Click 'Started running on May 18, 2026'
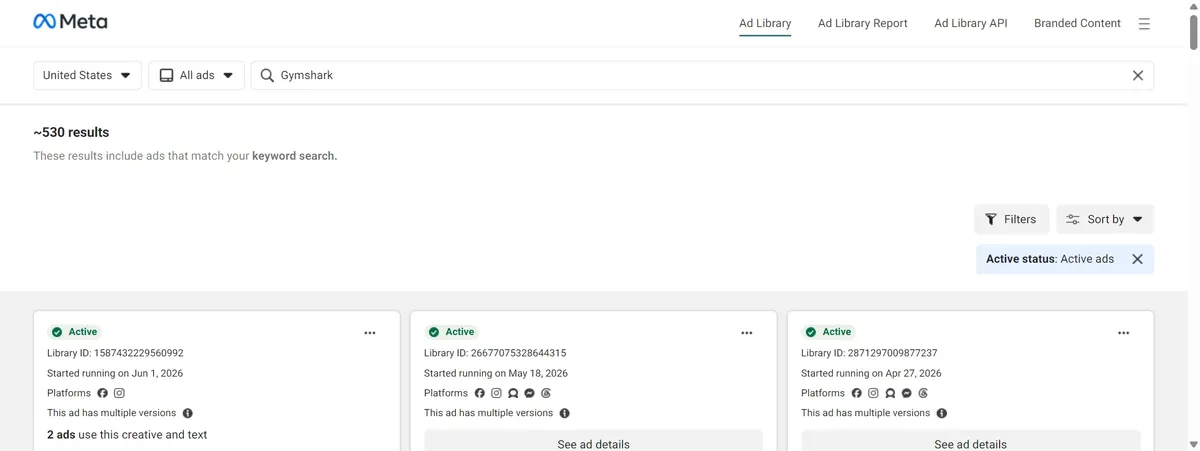The height and width of the screenshot is (451, 1200). (496, 373)
